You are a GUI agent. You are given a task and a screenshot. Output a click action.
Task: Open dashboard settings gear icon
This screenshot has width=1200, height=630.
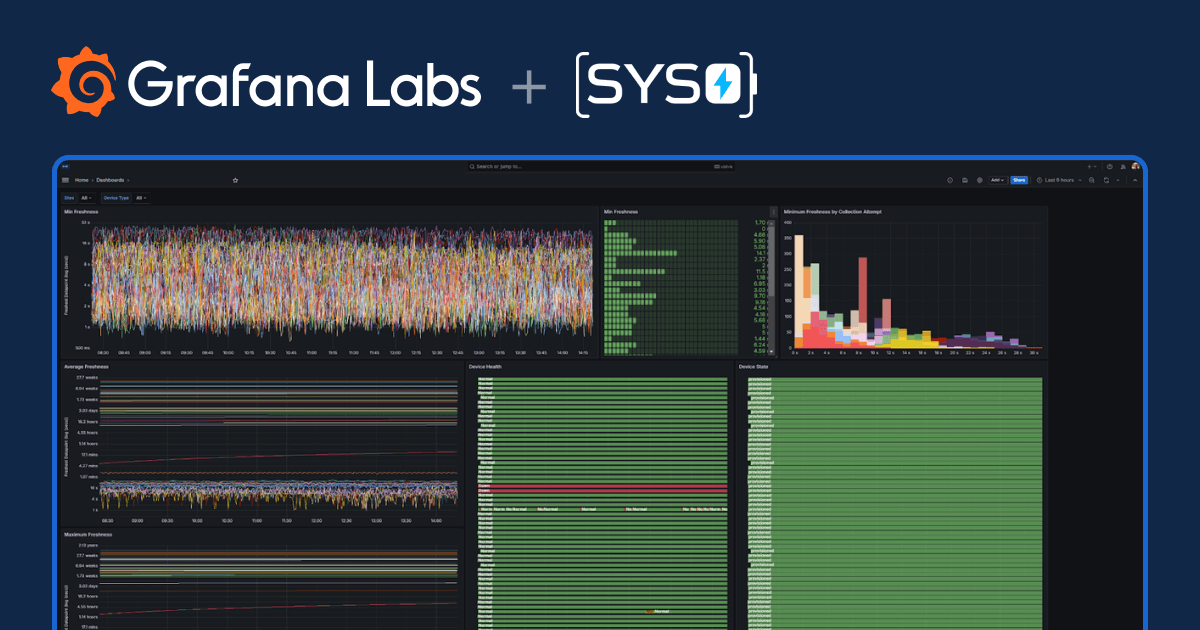980,180
